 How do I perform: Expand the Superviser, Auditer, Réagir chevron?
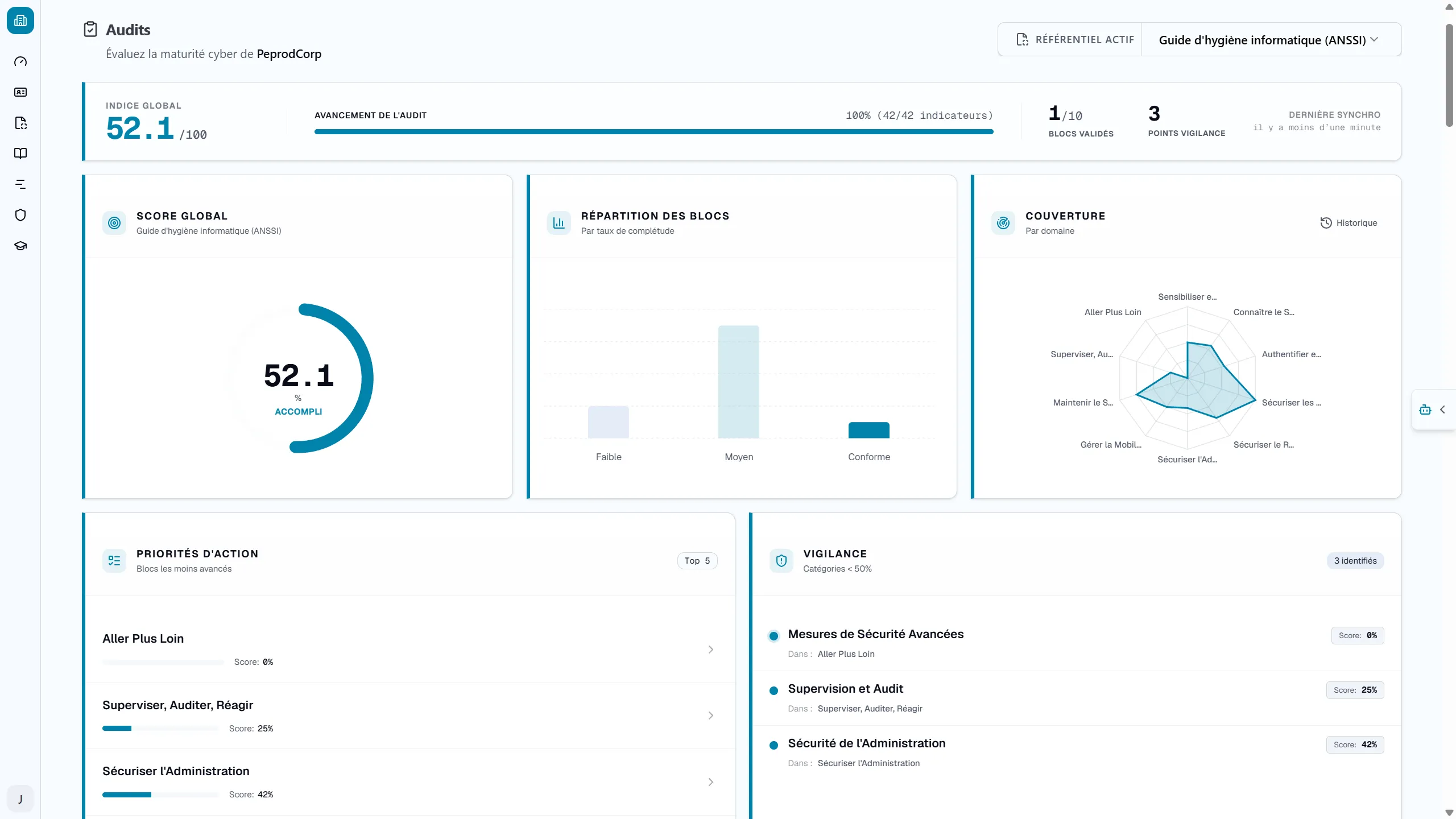coord(710,715)
